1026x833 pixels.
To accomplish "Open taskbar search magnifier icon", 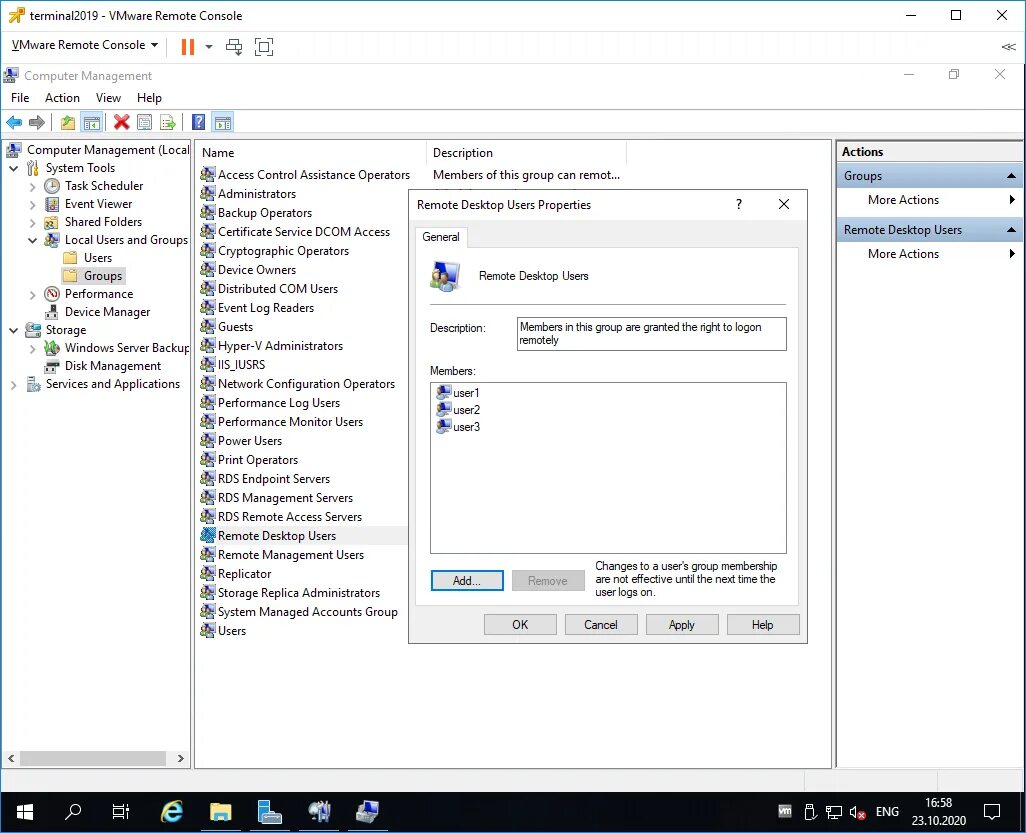I will (x=73, y=812).
